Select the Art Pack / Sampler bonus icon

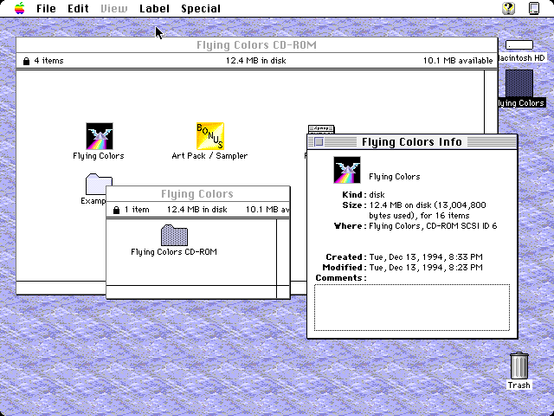(x=210, y=136)
